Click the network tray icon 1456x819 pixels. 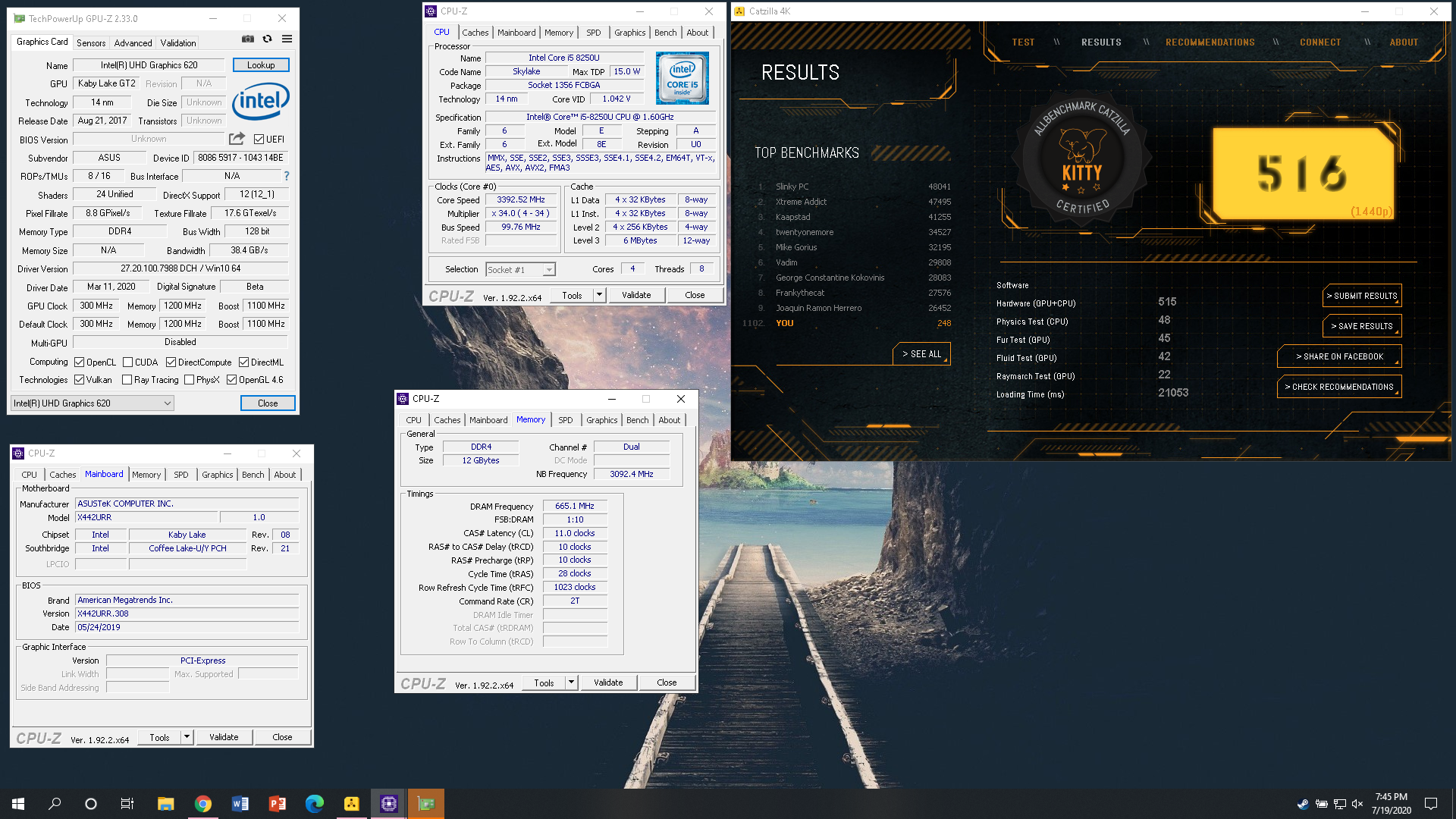(x=1340, y=804)
